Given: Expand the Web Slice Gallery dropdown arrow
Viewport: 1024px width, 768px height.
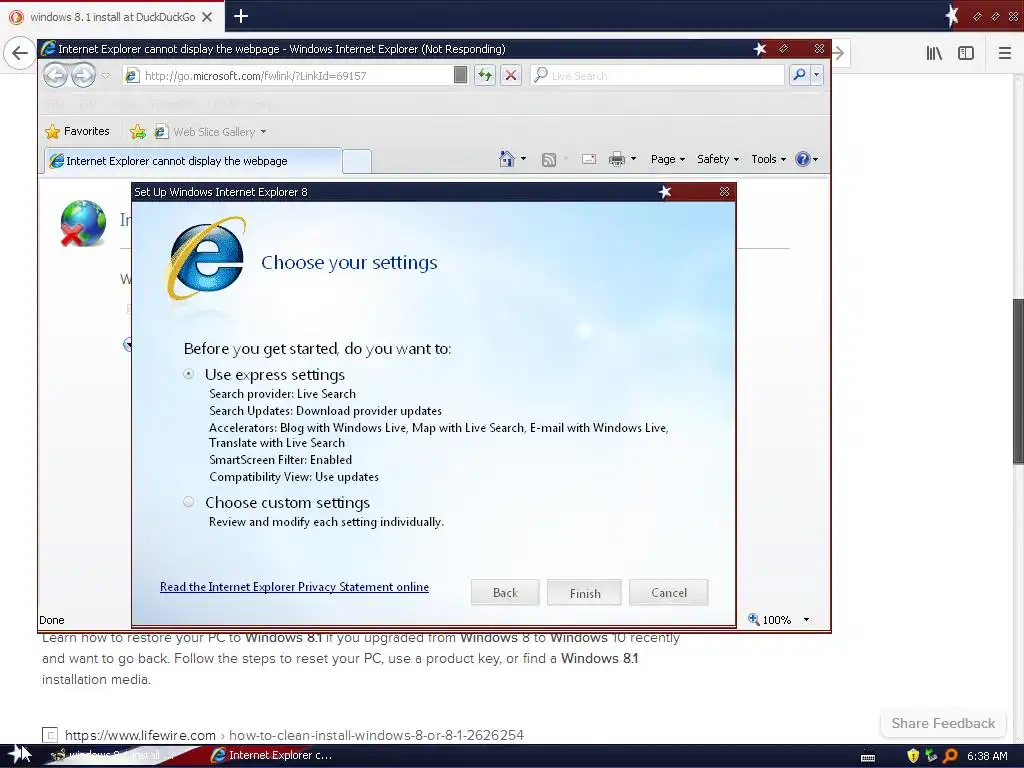Looking at the screenshot, I should pos(263,132).
